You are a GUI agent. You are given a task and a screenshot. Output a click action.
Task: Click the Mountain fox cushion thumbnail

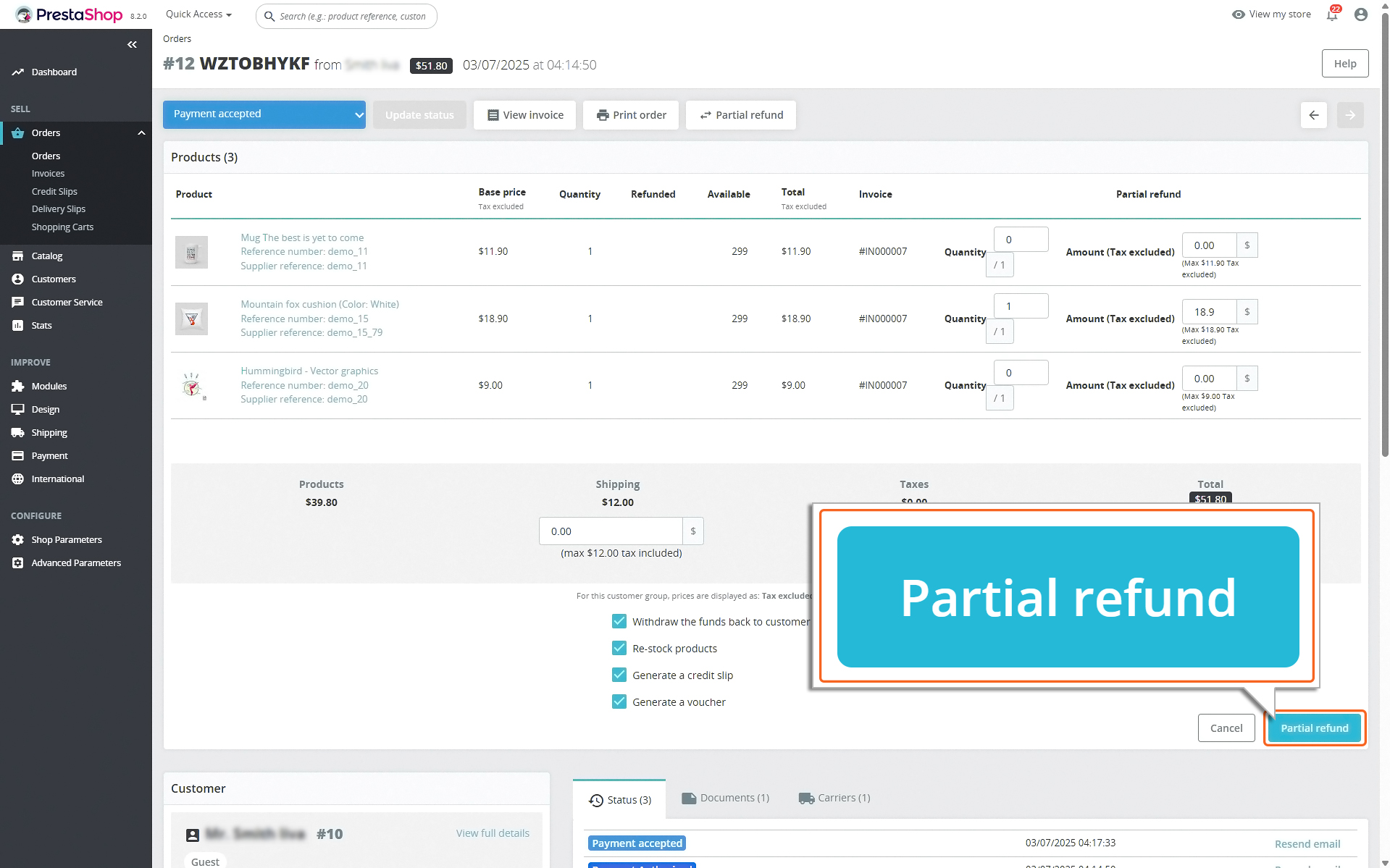pos(191,319)
